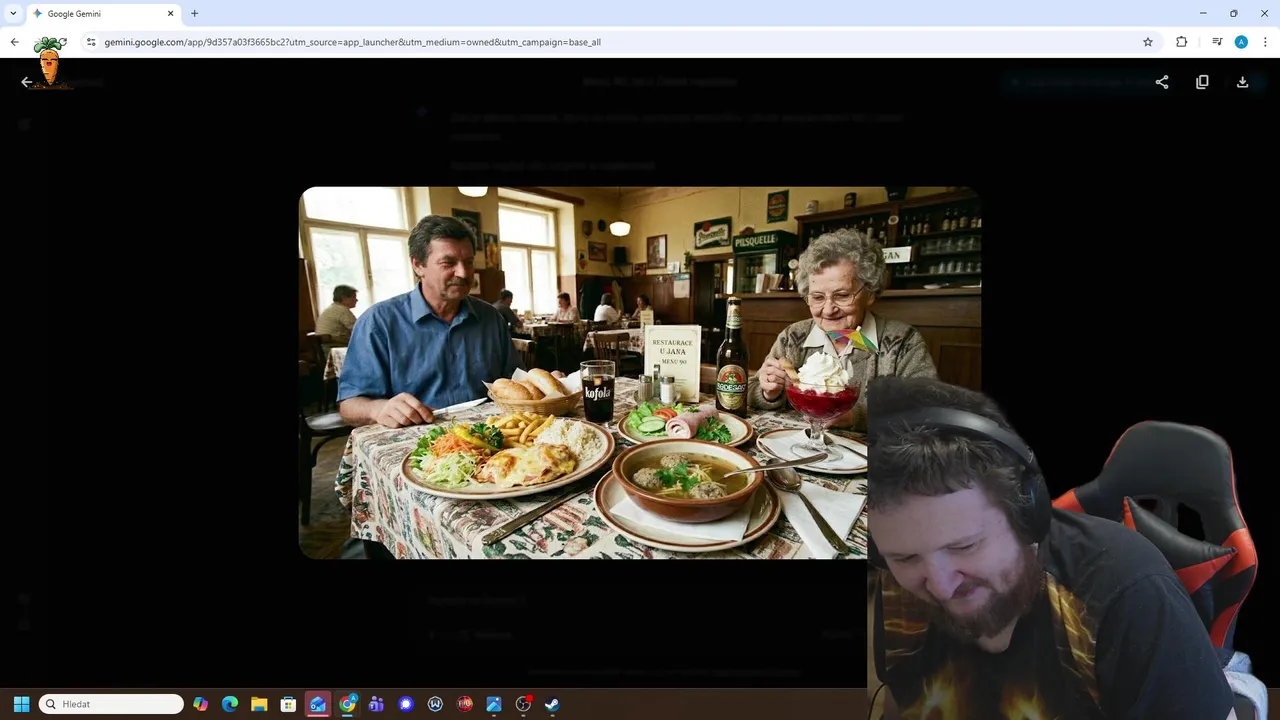Bookmark this page with the star
Screen dimensions: 1280x720
click(1148, 42)
